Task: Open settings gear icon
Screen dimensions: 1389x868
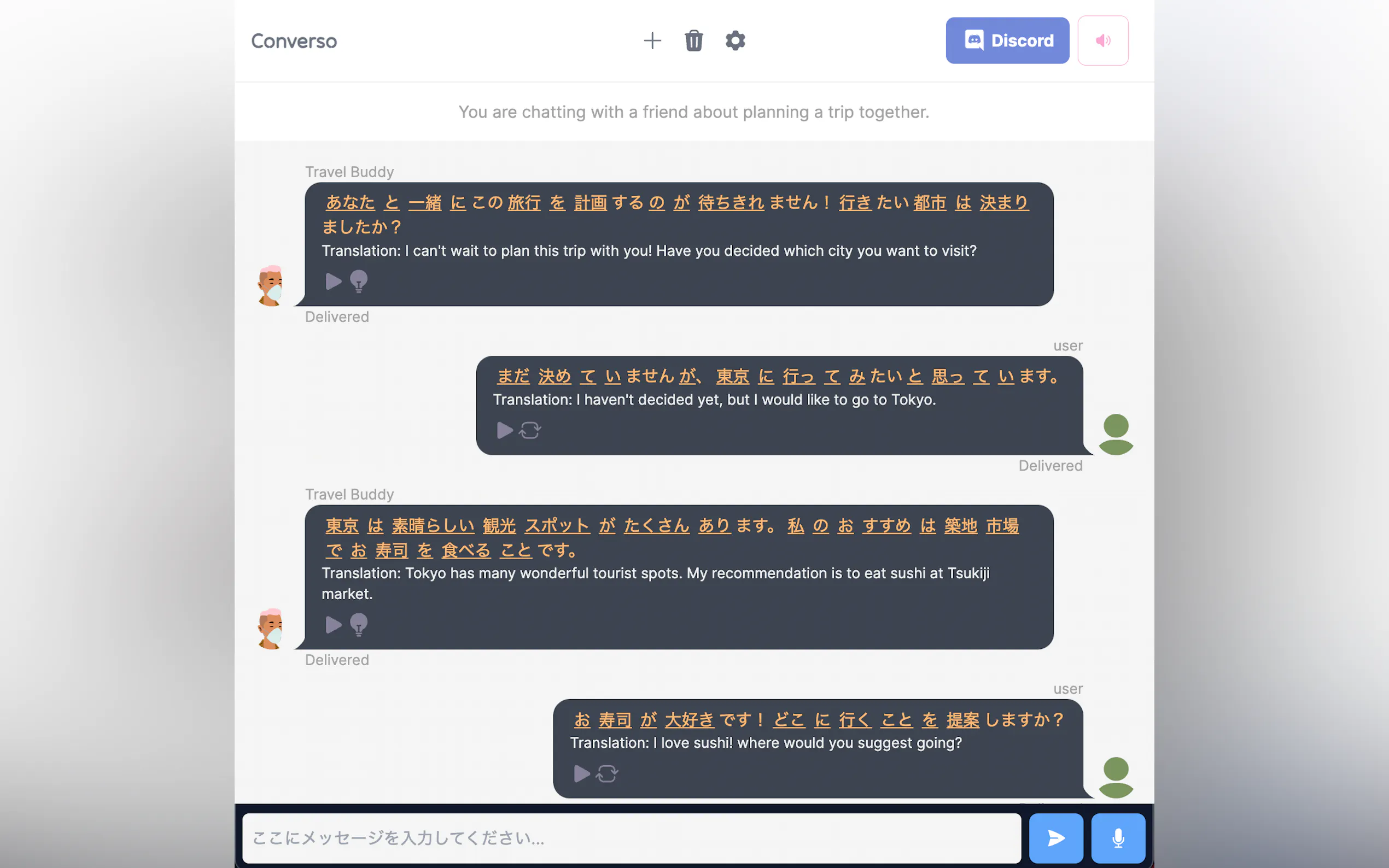Action: point(735,41)
